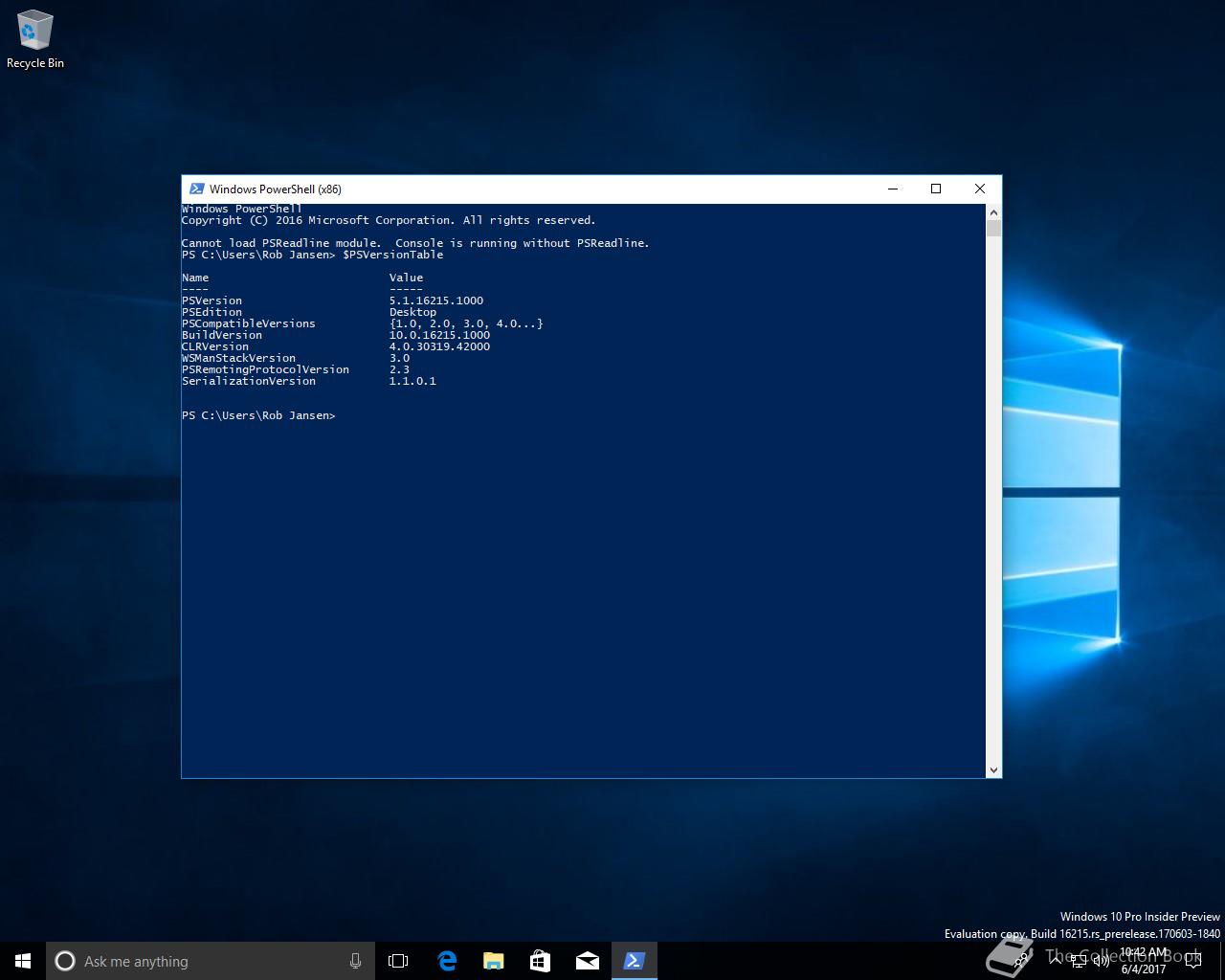Viewport: 1225px width, 980px height.
Task: Click the WSManStackVersion row label
Action: pos(238,358)
